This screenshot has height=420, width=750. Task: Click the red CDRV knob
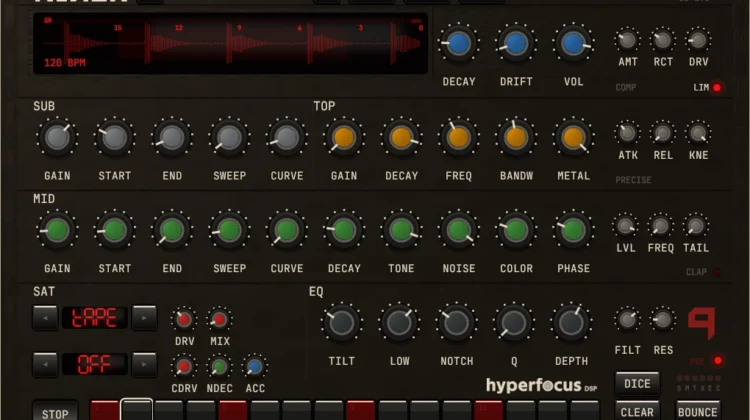click(x=184, y=367)
